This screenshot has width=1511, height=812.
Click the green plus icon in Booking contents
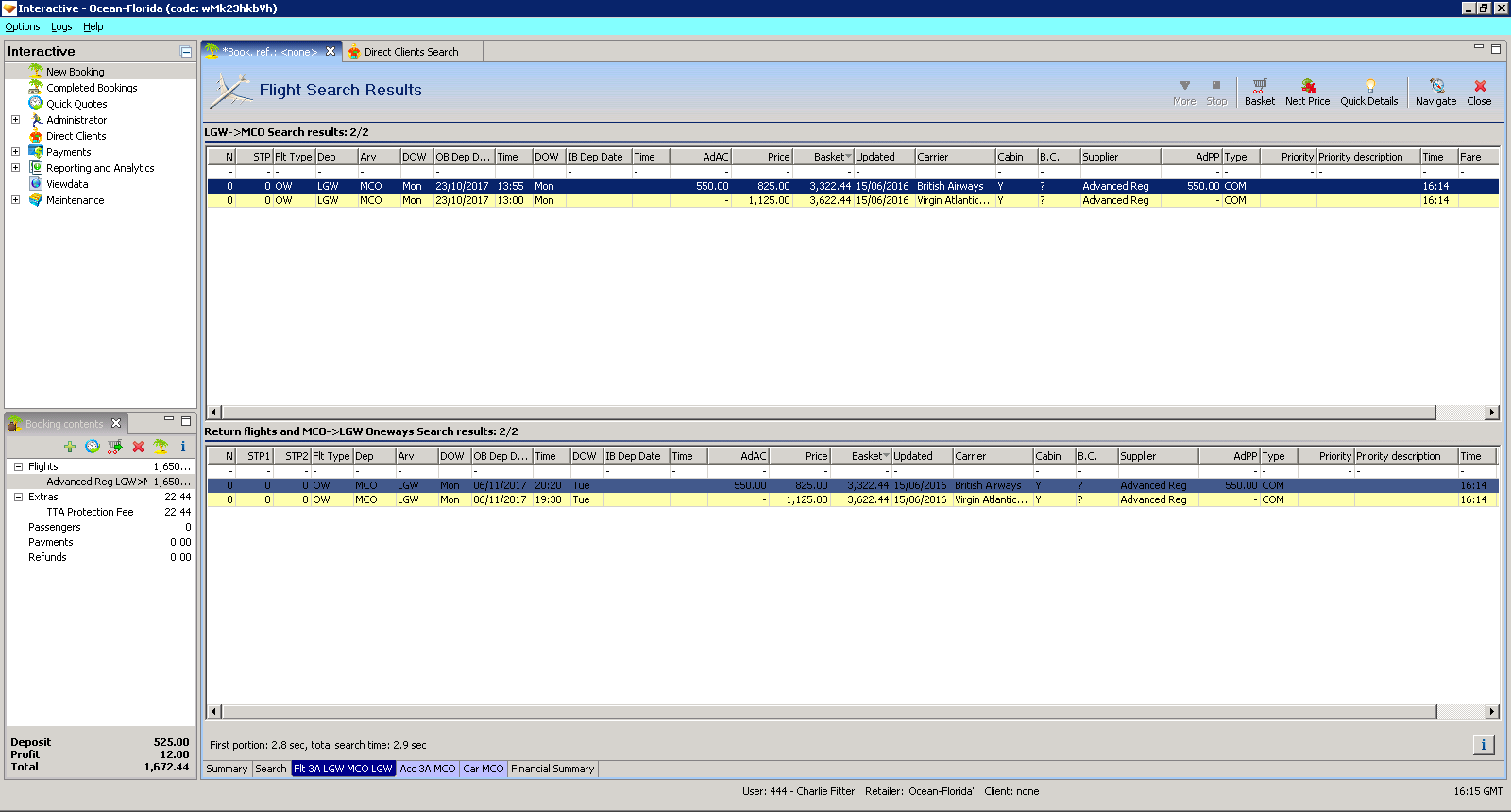(70, 447)
